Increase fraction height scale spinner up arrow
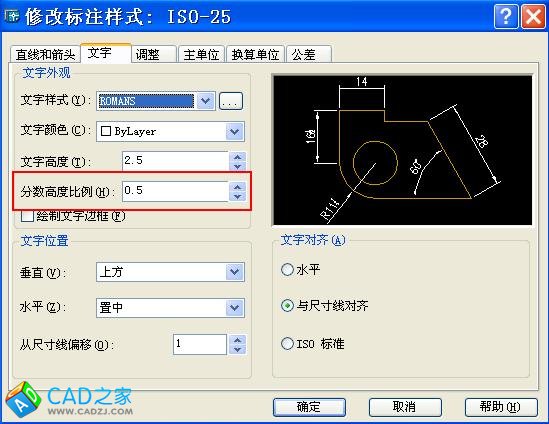549x424 pixels. click(238, 187)
